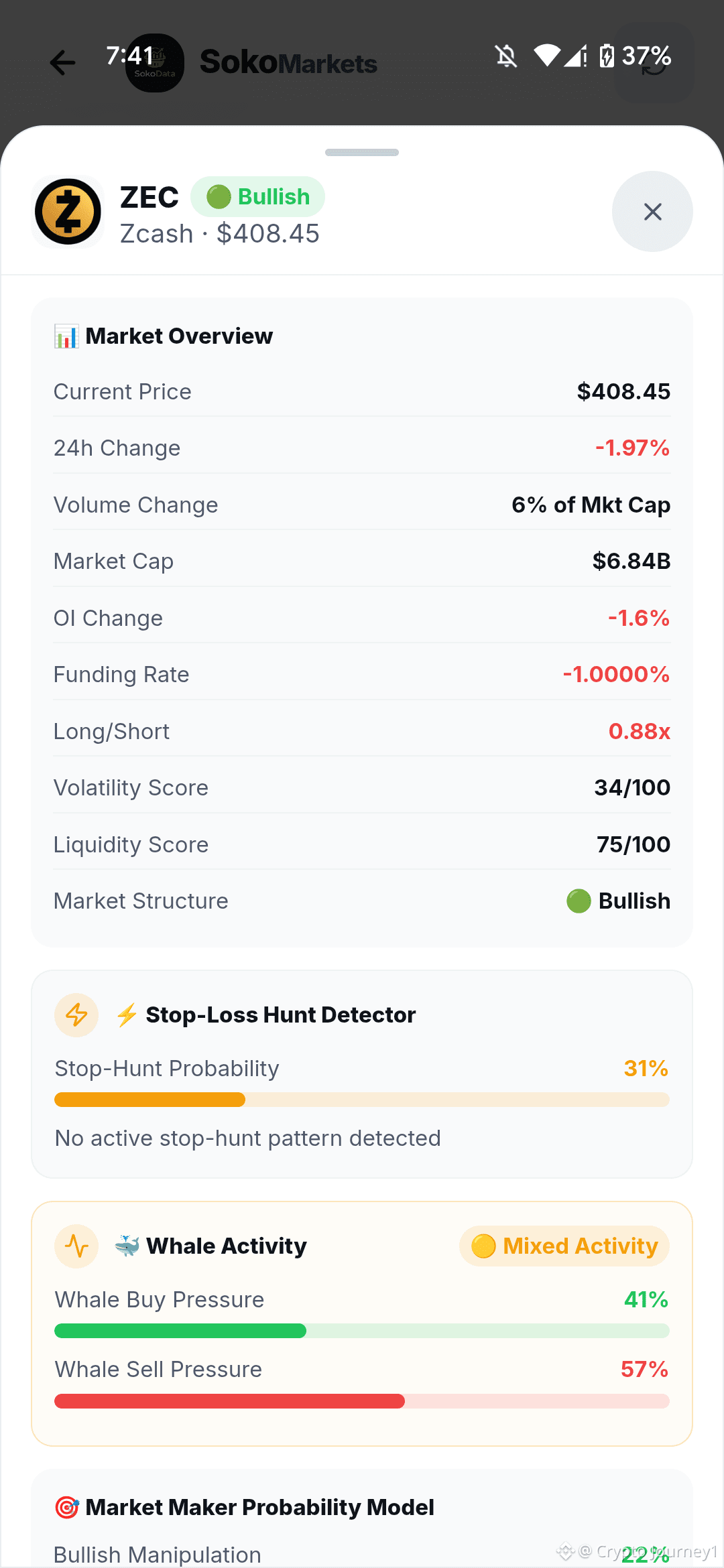Viewport: 724px width, 1568px height.
Task: Close the ZEC details sheet
Action: [652, 212]
